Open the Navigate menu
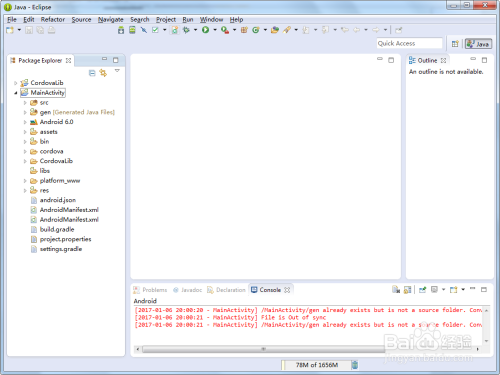Viewport: 500px width, 375px height. 111,19
